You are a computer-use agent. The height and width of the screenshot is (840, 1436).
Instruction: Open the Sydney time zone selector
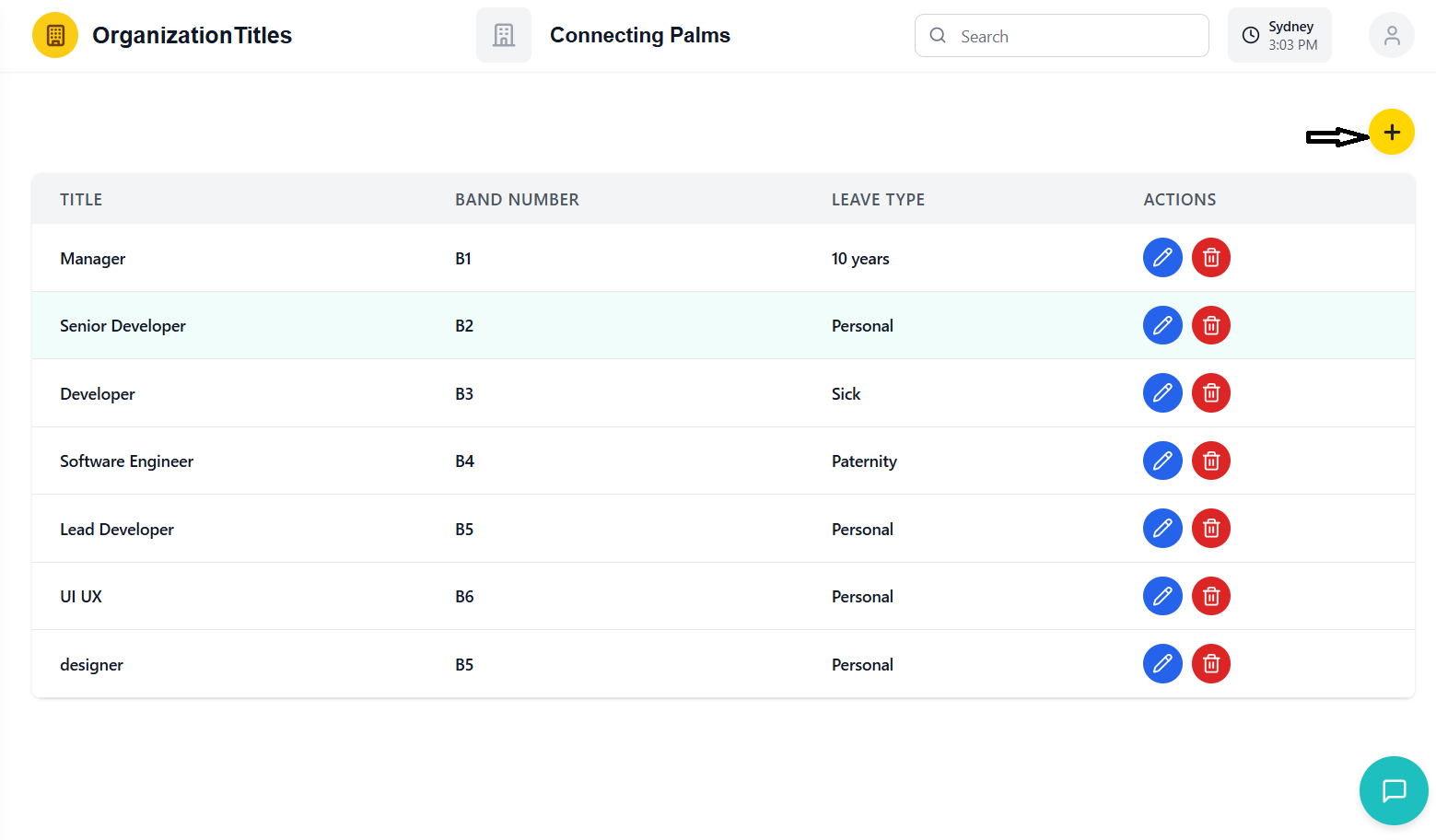(1279, 36)
